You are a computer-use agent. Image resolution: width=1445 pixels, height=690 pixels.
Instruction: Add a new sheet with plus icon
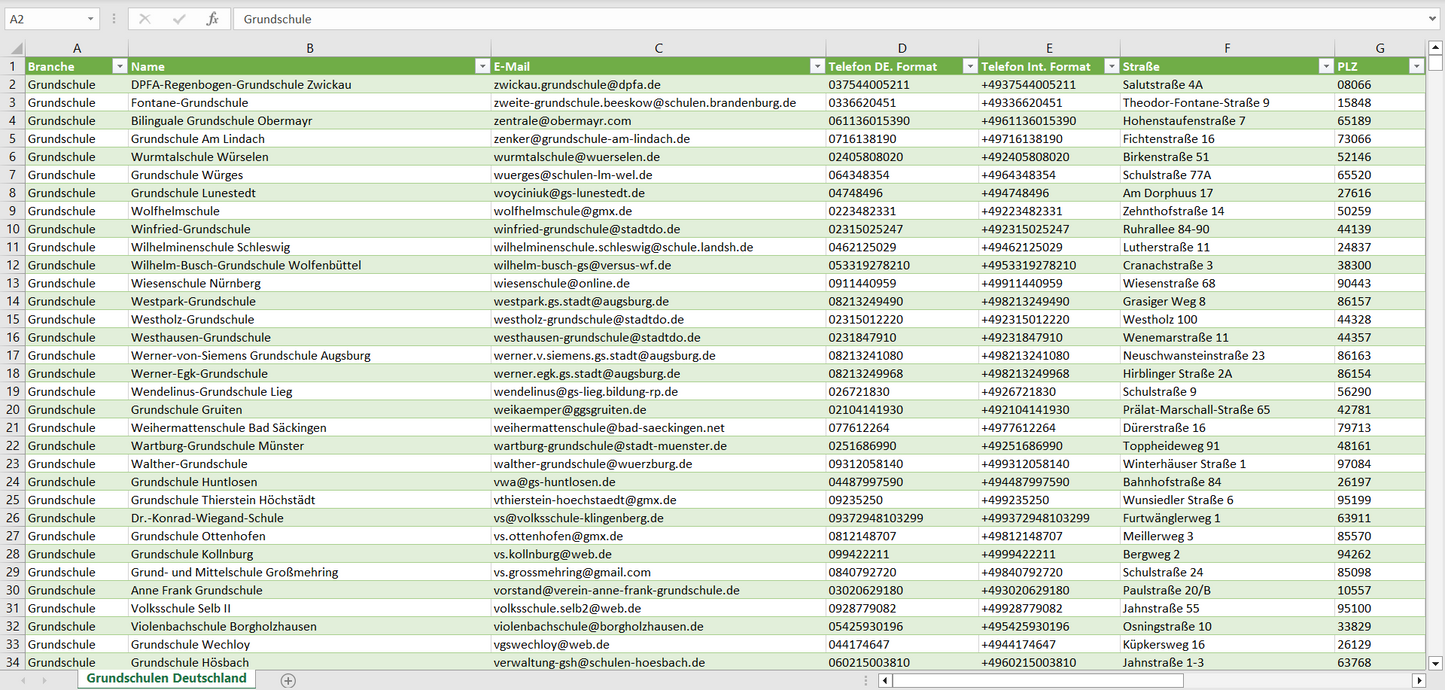288,680
